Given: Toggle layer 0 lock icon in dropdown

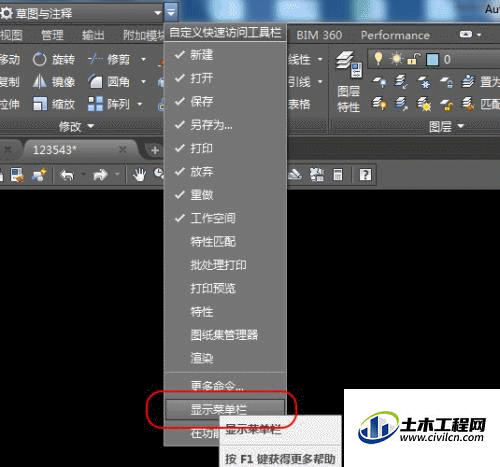Looking at the screenshot, I should pyautogui.click(x=413, y=59).
